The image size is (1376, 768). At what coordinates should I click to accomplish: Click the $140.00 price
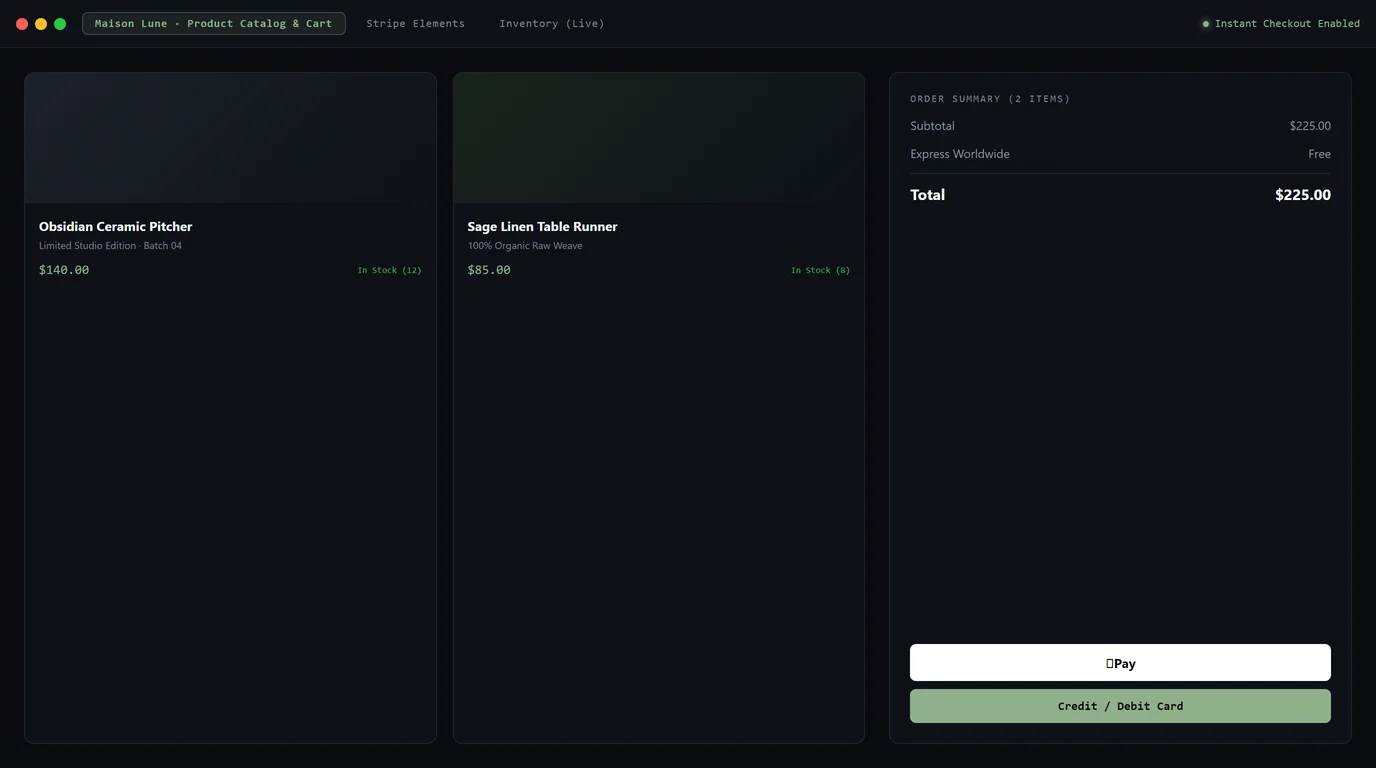pos(64,270)
